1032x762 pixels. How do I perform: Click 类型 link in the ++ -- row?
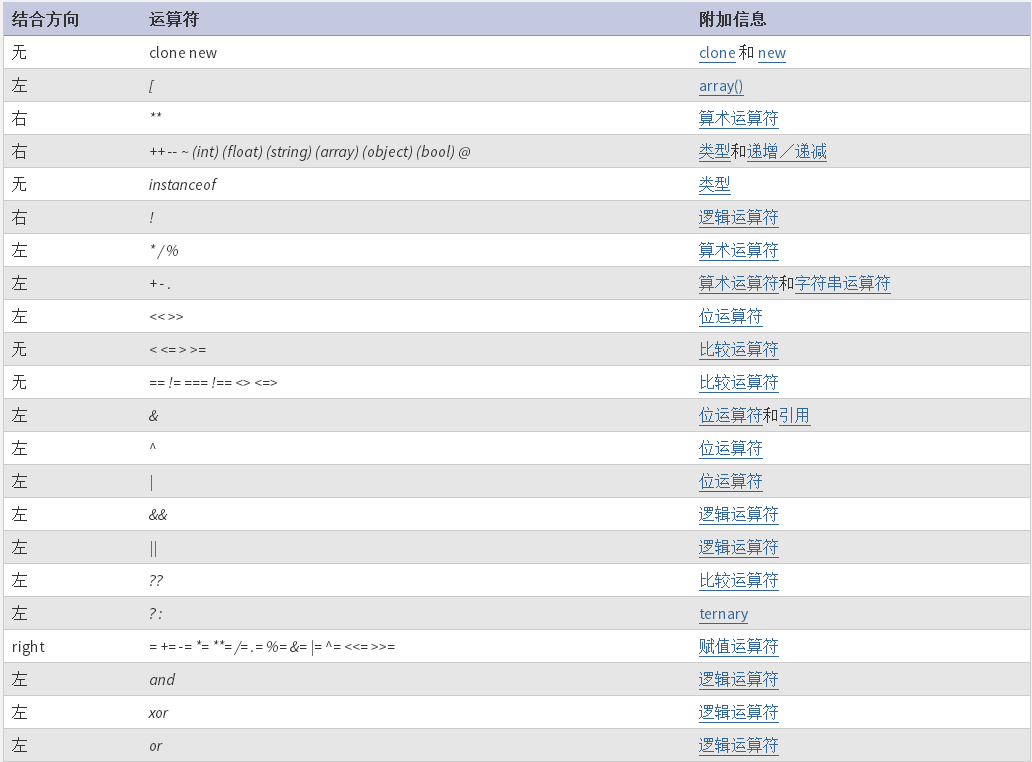[714, 151]
